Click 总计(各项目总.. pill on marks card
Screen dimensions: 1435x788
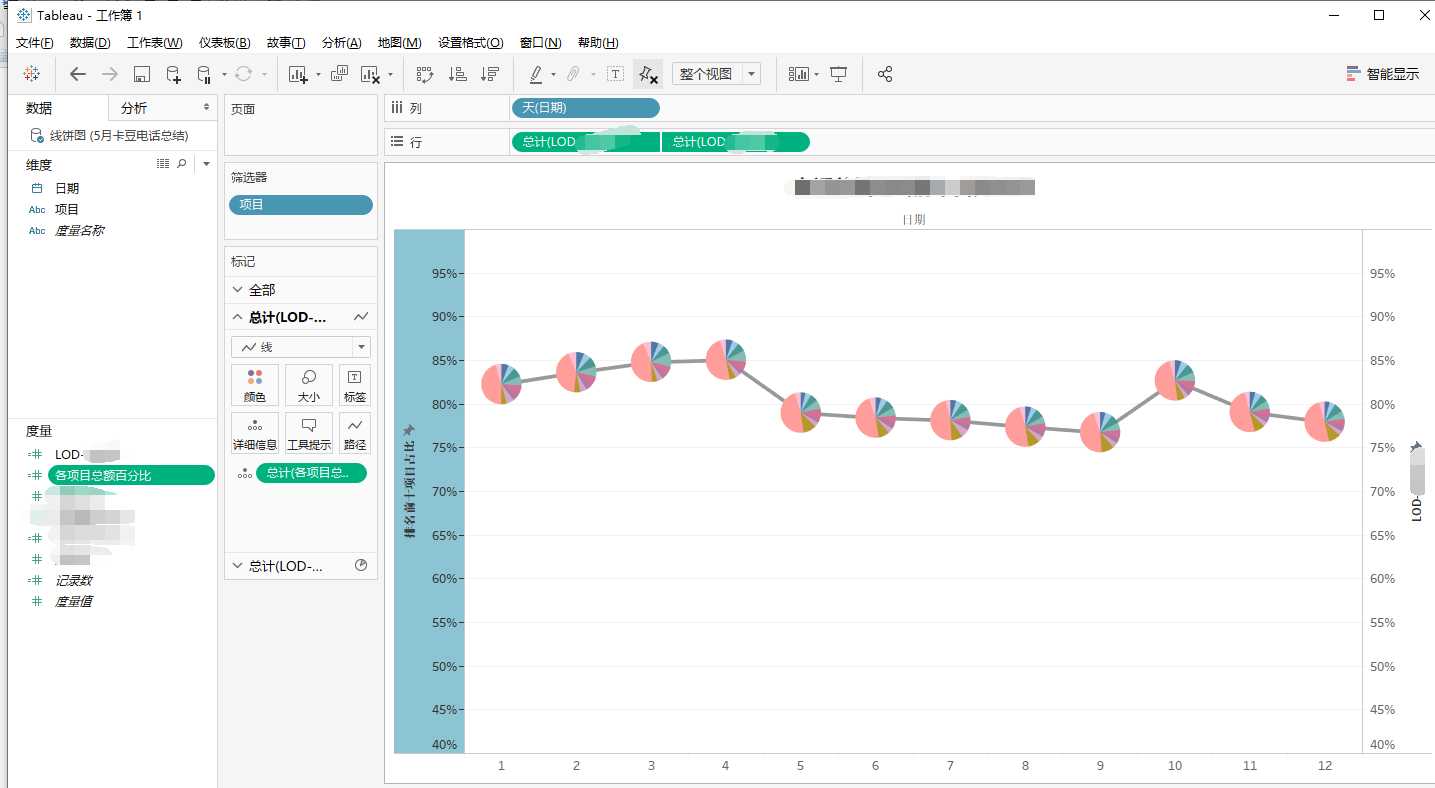tap(311, 473)
